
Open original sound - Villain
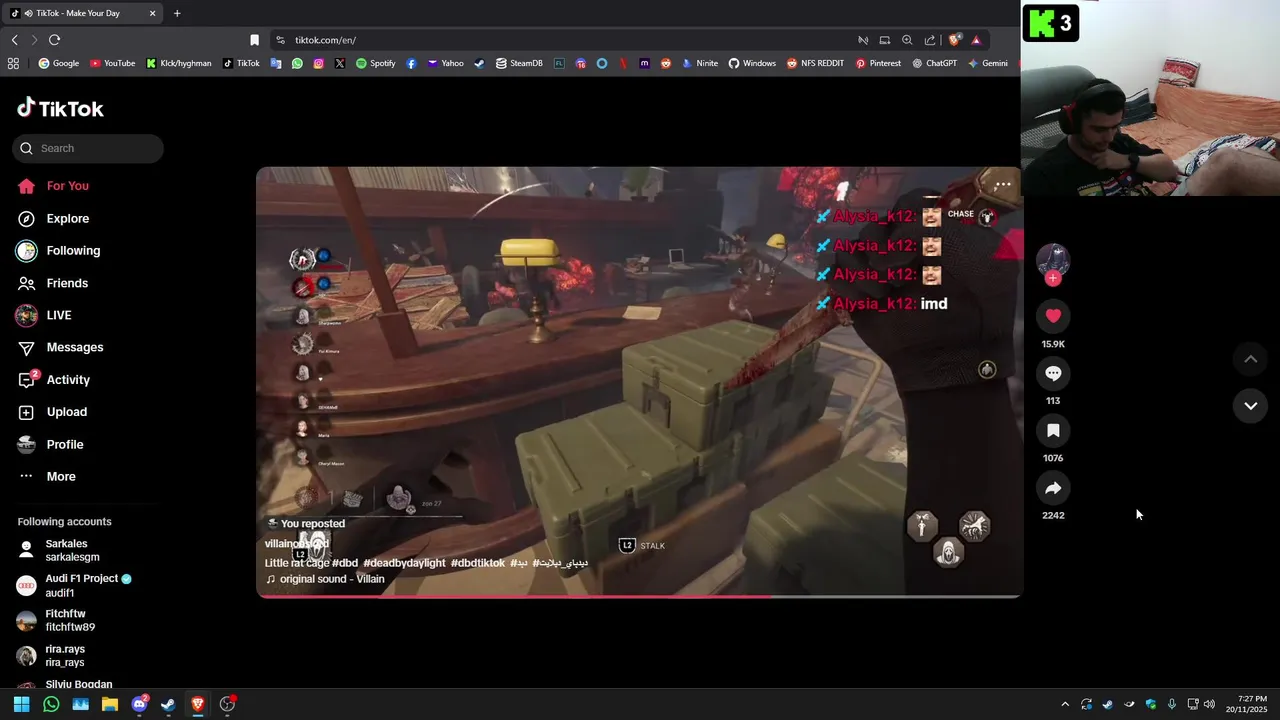tap(325, 579)
